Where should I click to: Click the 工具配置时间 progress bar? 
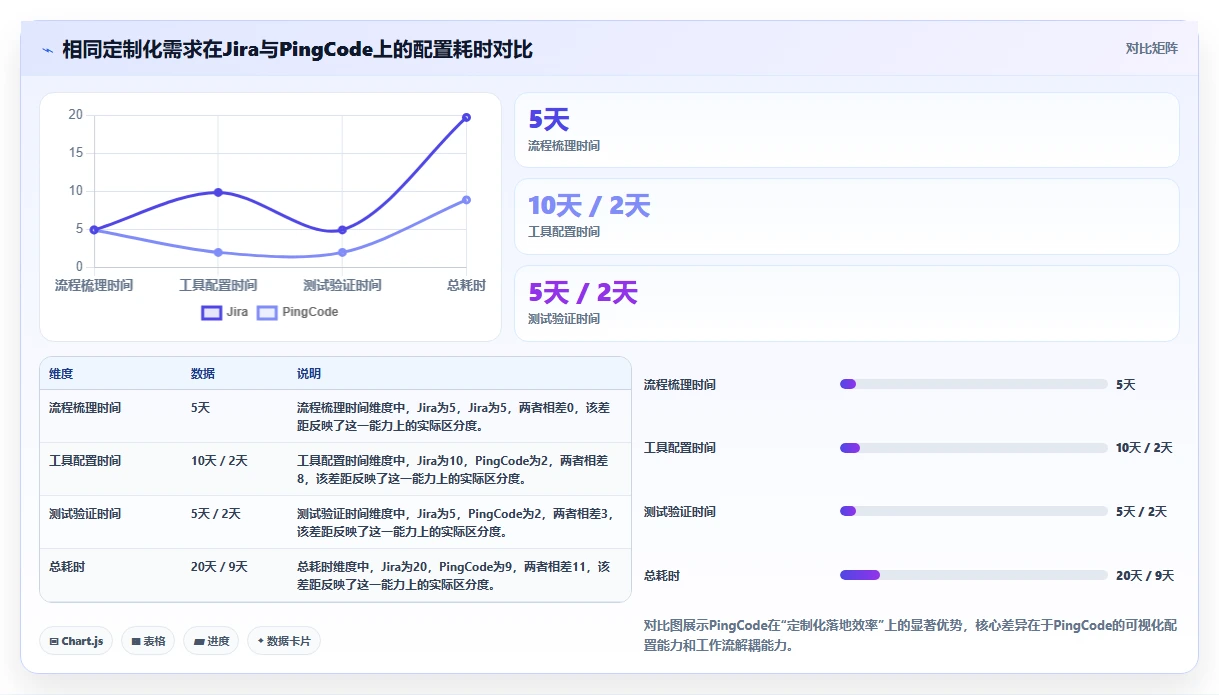coord(974,448)
